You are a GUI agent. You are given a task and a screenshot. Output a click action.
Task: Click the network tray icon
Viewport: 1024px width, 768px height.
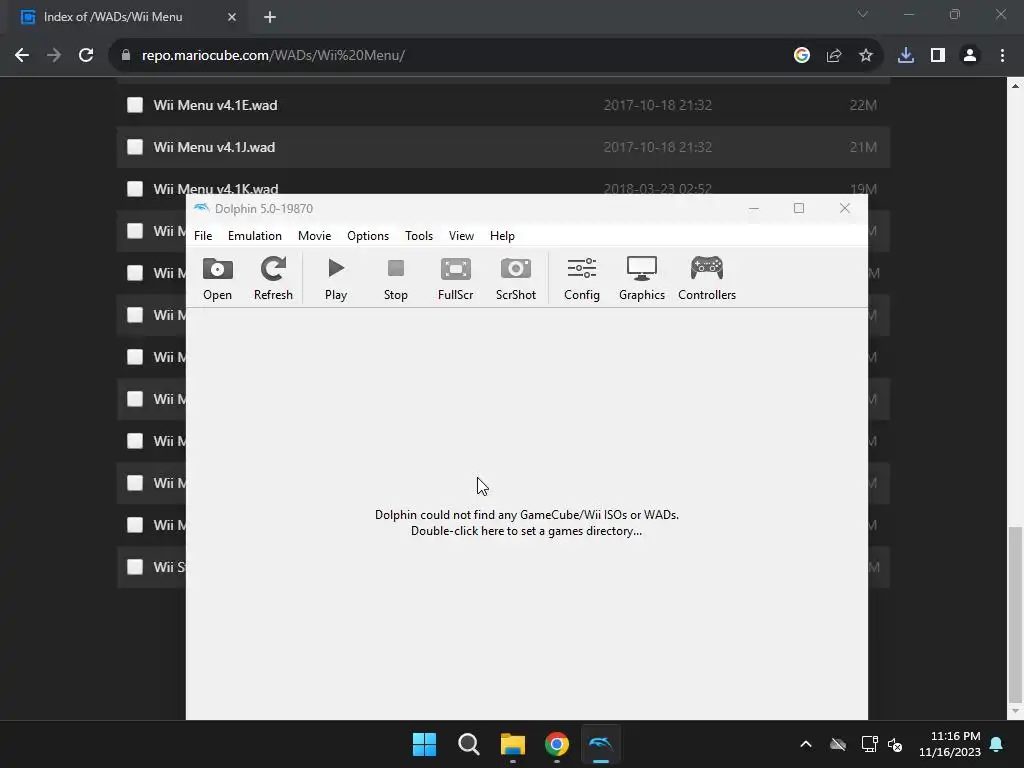(x=869, y=744)
